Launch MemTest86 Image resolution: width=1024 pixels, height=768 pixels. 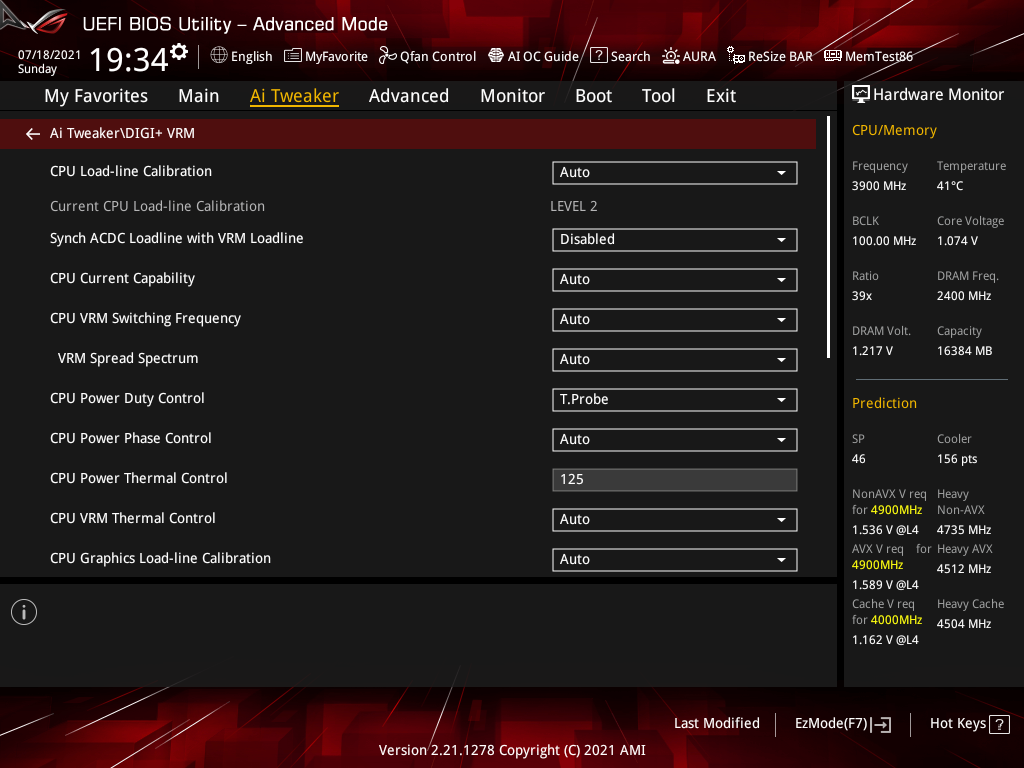point(868,56)
